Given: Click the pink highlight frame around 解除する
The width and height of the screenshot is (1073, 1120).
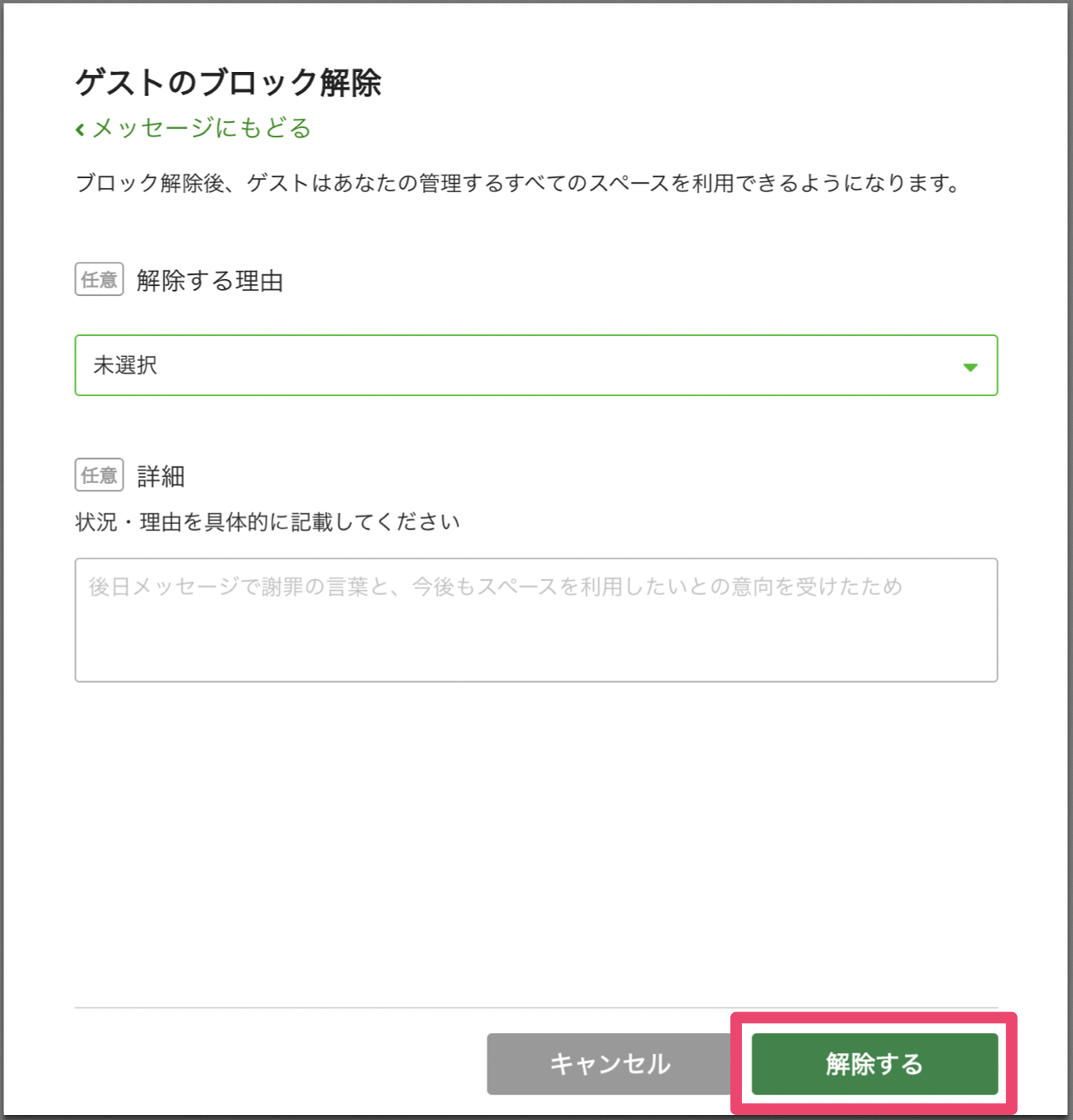Looking at the screenshot, I should click(874, 1019).
